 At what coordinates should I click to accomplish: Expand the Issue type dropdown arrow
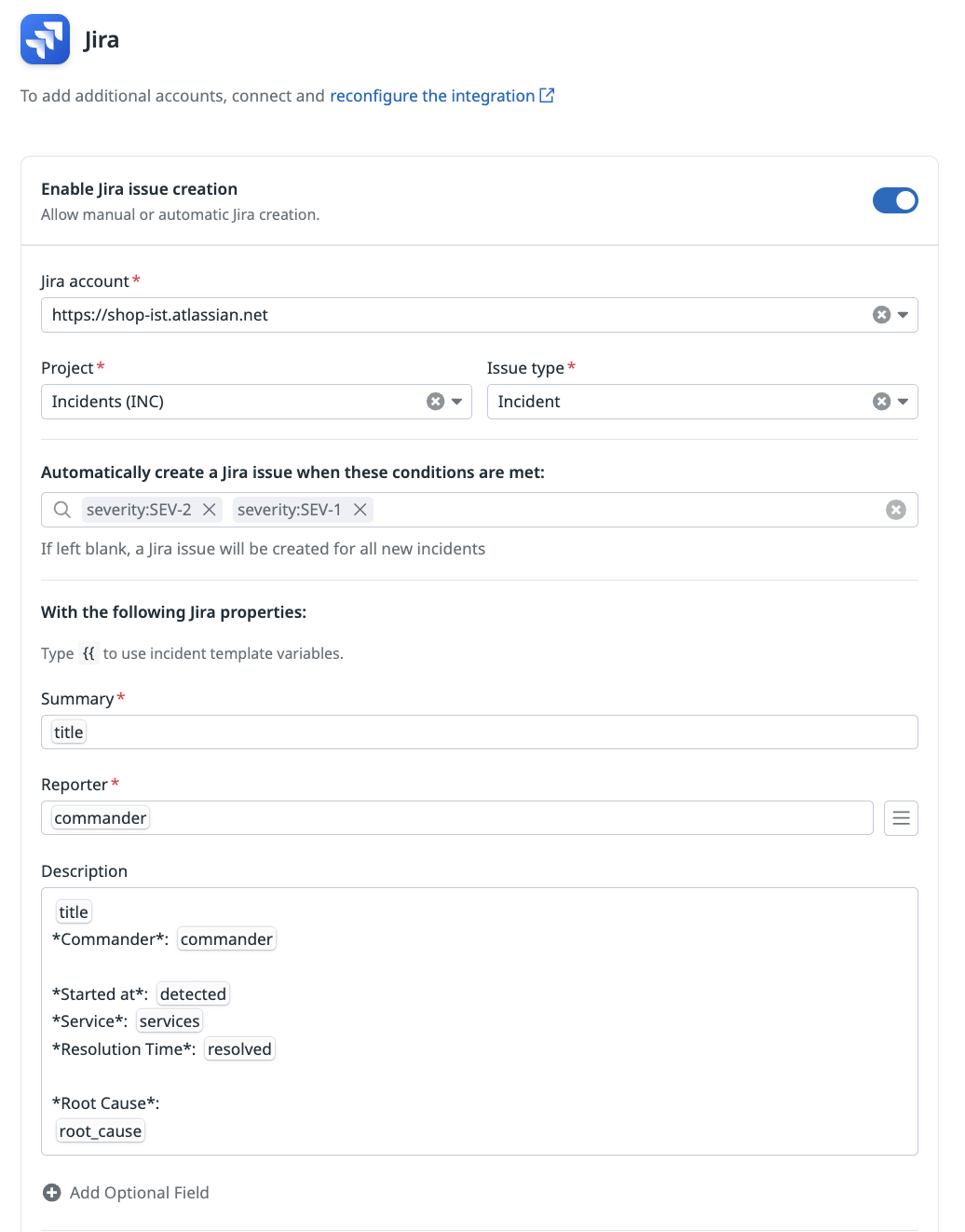pyautogui.click(x=903, y=402)
